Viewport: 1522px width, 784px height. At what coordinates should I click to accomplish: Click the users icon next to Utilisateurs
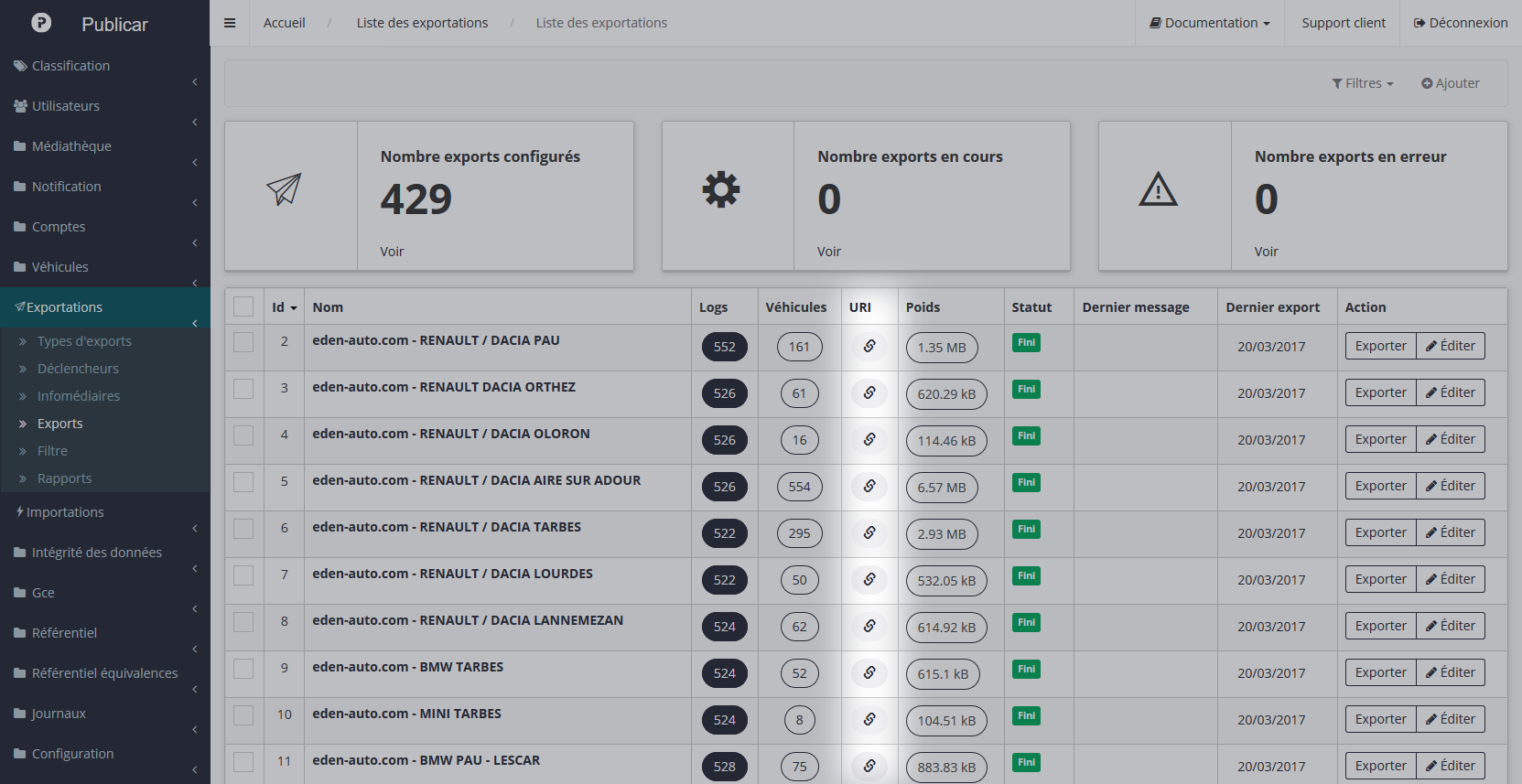[20, 106]
